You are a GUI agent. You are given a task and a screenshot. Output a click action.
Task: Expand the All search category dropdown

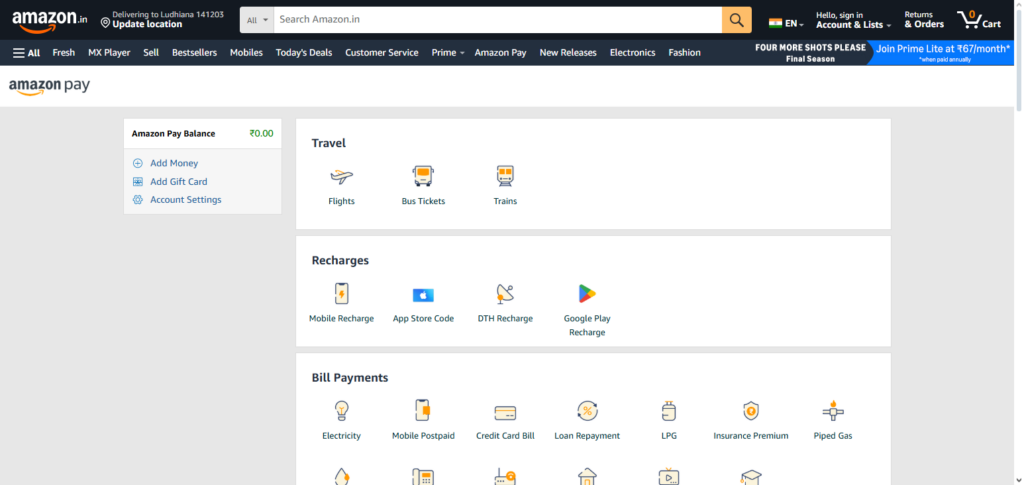pyautogui.click(x=257, y=20)
